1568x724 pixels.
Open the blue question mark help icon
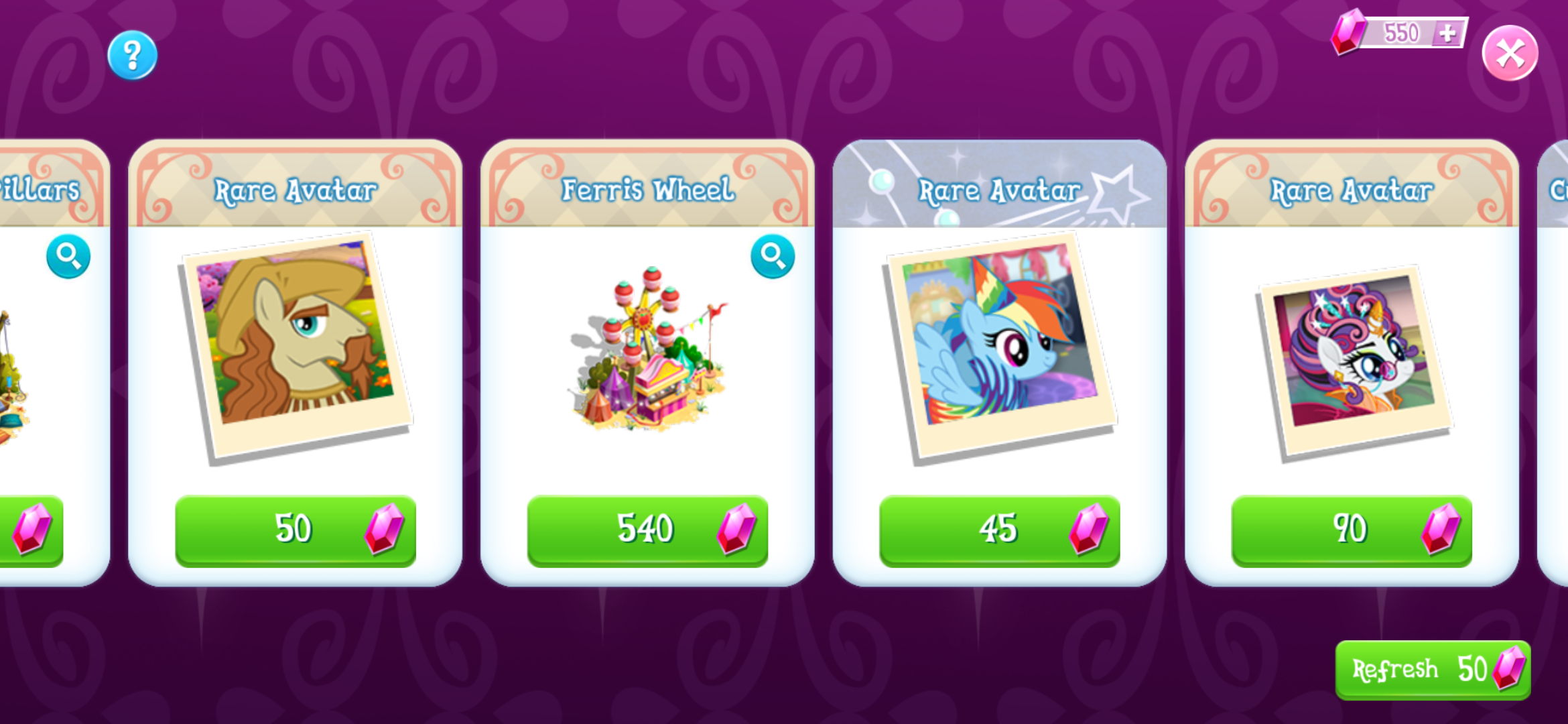tap(132, 55)
